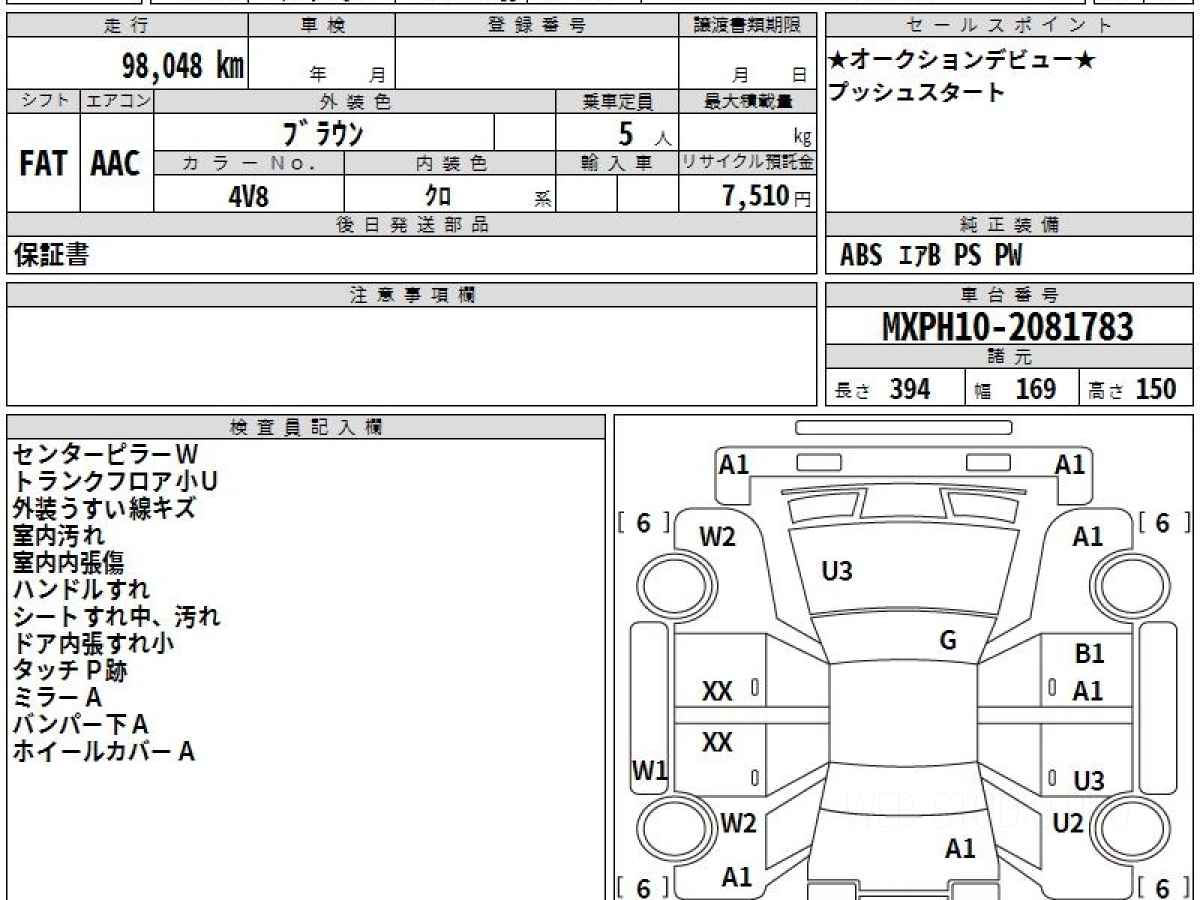Click the 諸元 header

point(1010,357)
